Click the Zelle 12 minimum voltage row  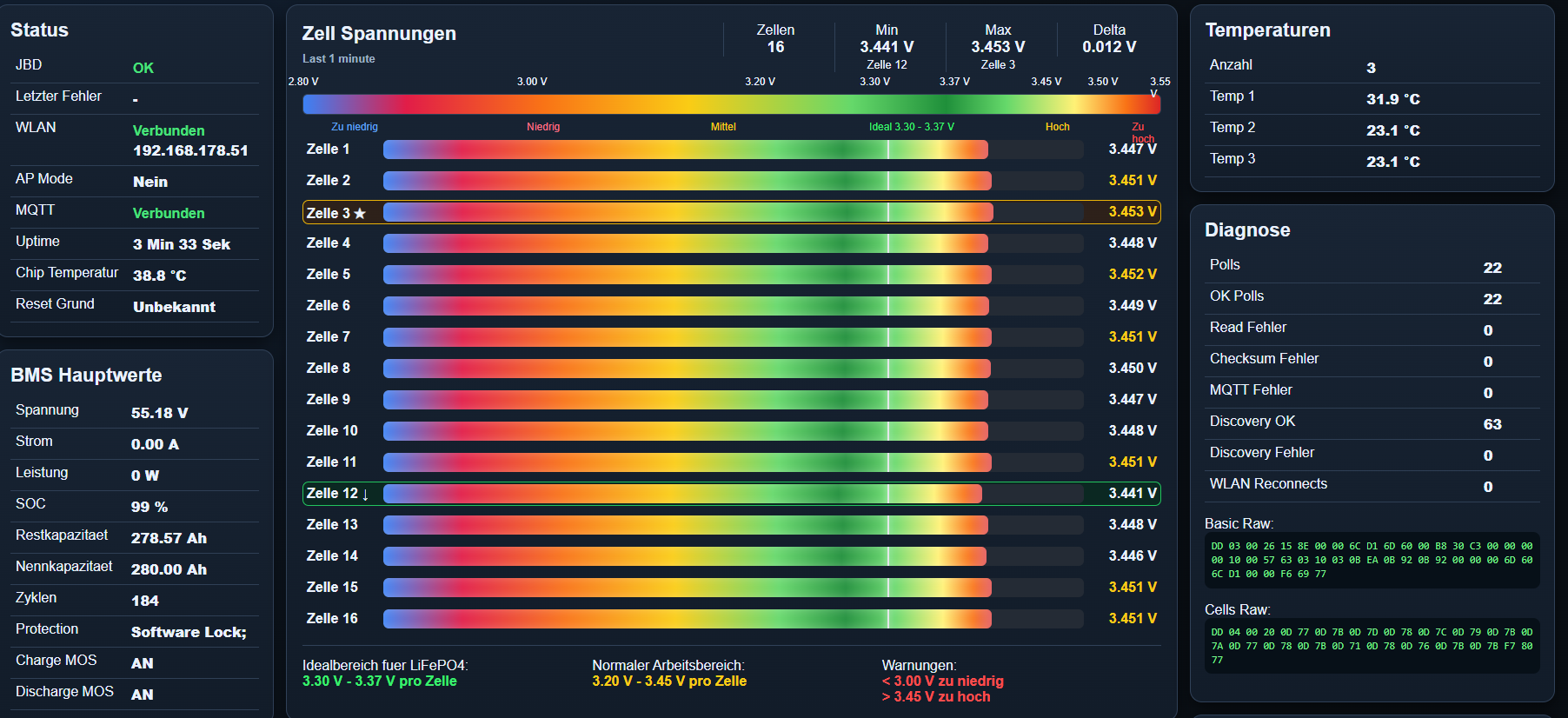click(x=731, y=494)
